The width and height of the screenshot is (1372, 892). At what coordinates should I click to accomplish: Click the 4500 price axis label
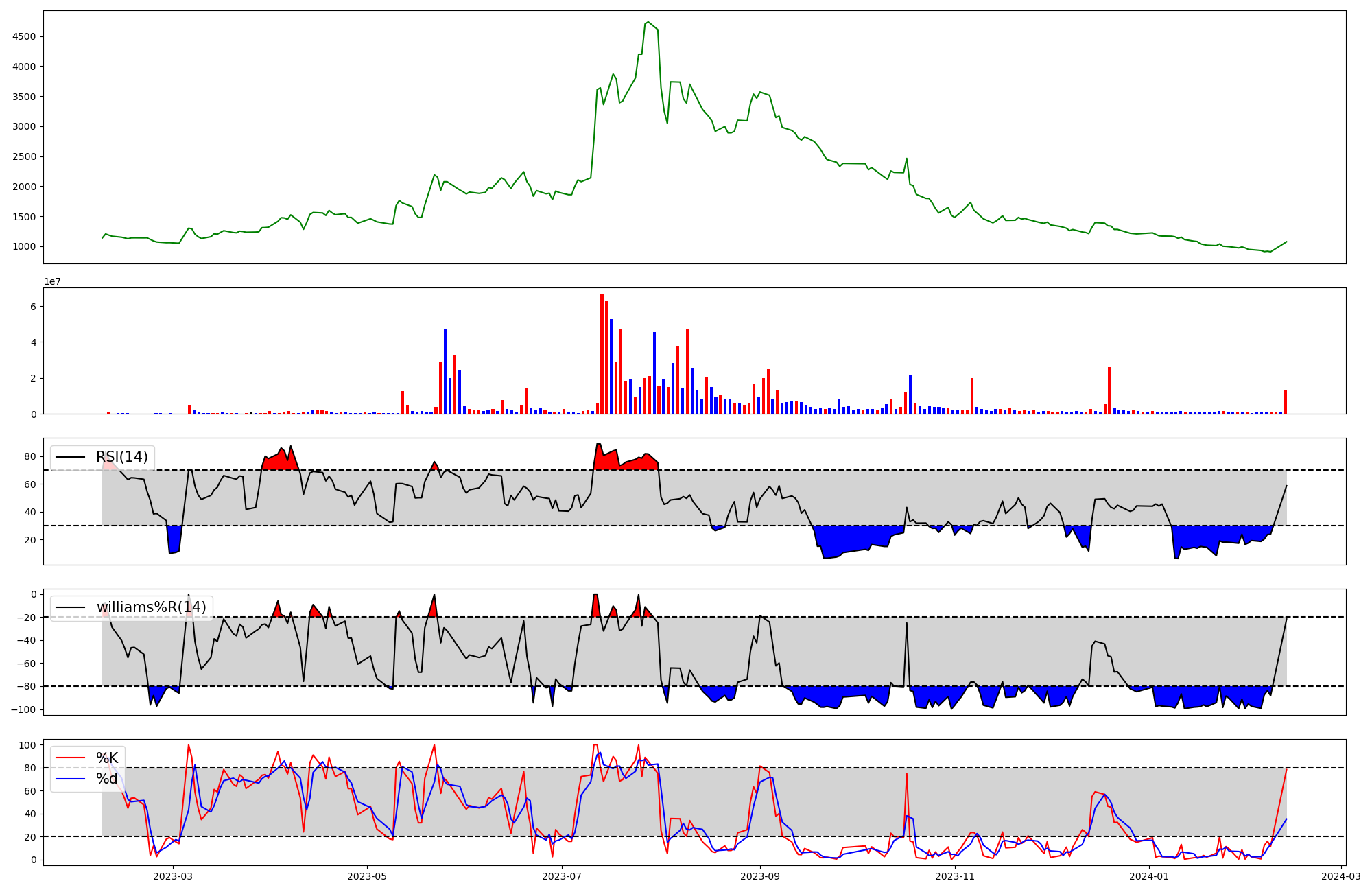pos(25,36)
